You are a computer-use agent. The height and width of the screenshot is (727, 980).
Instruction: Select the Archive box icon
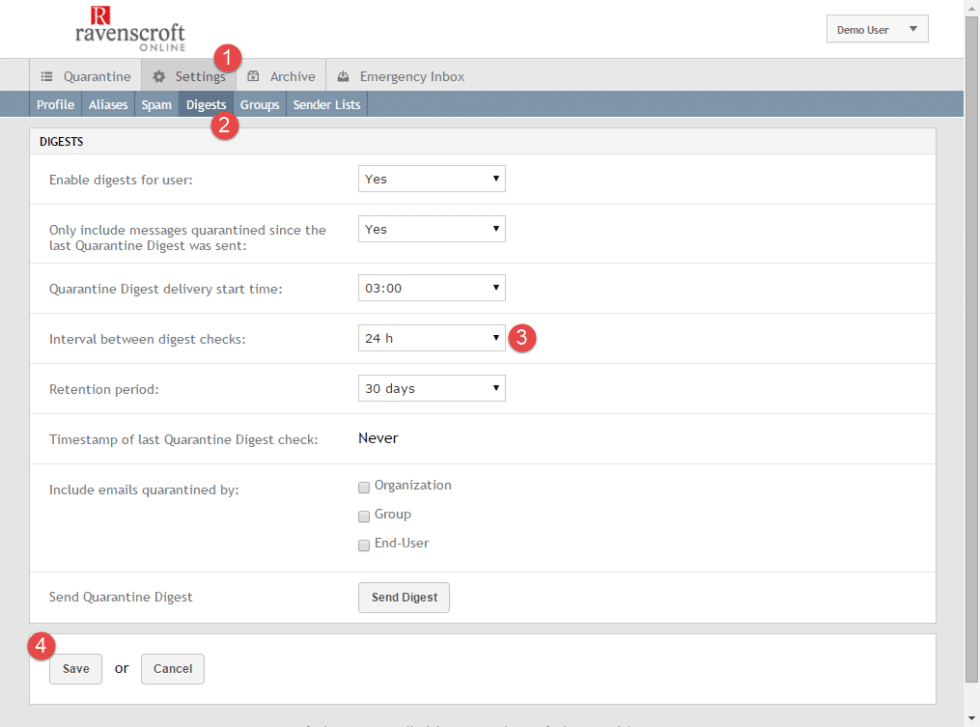pos(254,76)
